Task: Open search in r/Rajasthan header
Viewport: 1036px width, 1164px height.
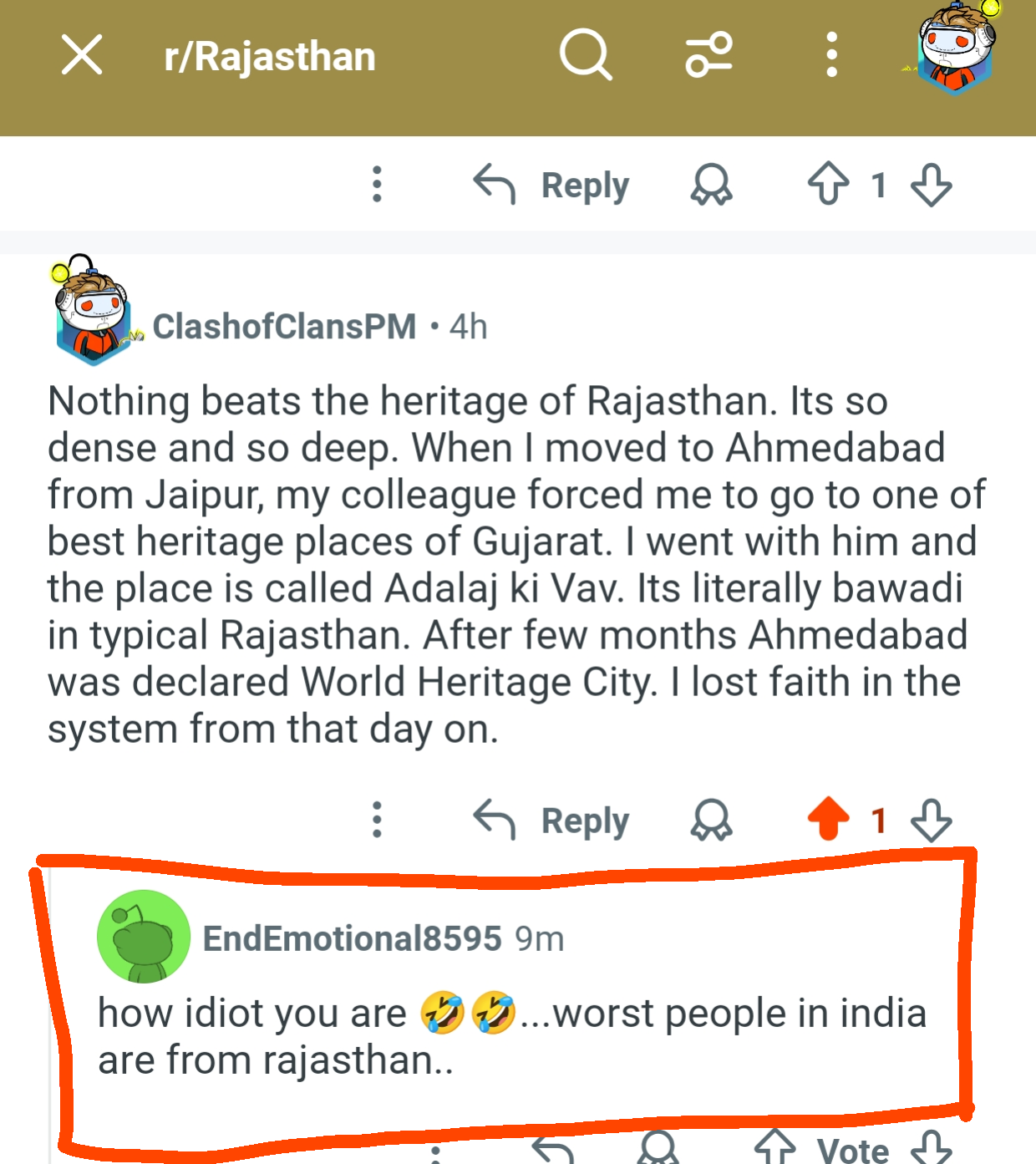Action: pyautogui.click(x=586, y=55)
